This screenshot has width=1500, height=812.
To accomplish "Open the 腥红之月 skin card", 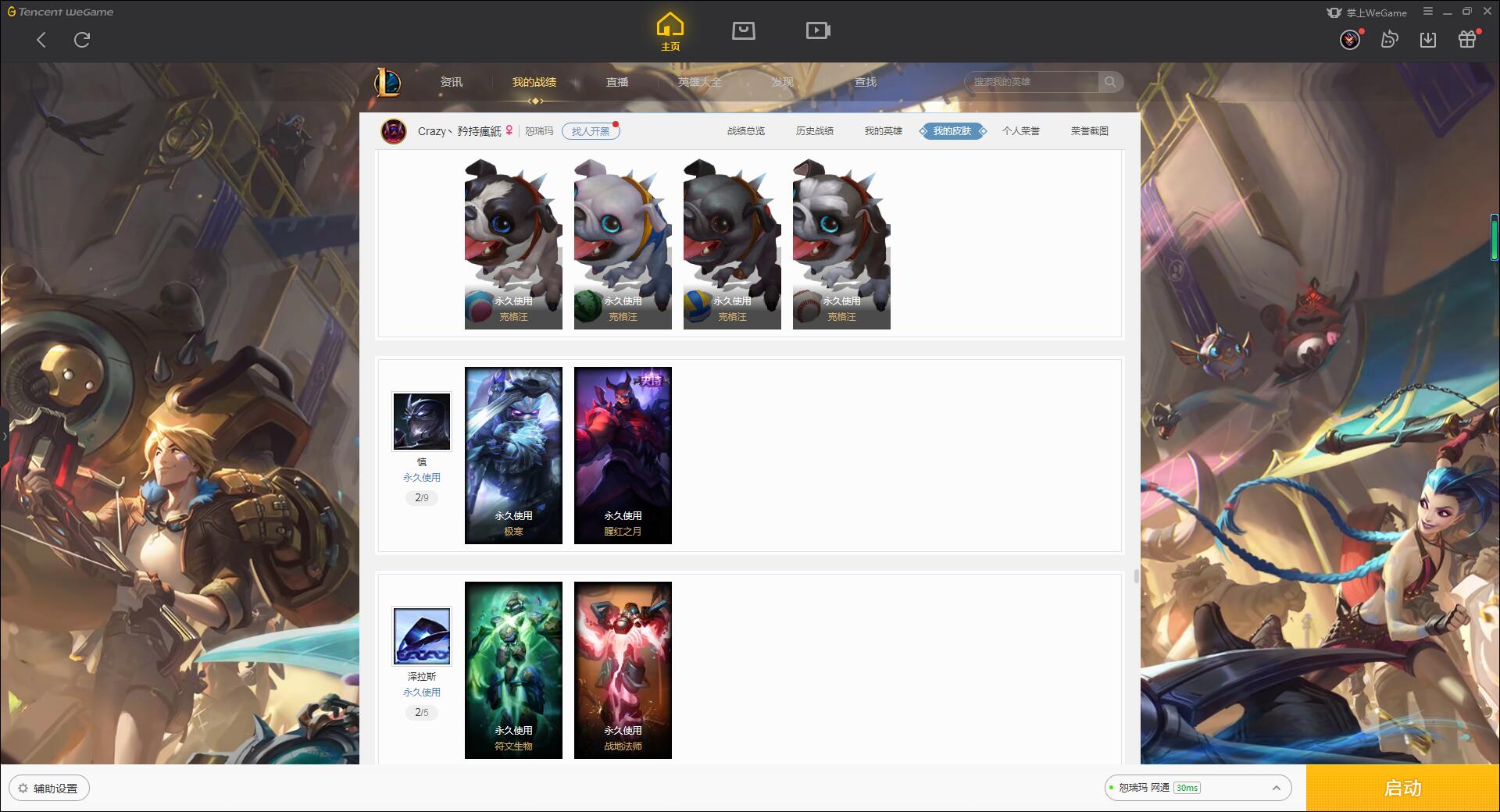I will tap(623, 455).
